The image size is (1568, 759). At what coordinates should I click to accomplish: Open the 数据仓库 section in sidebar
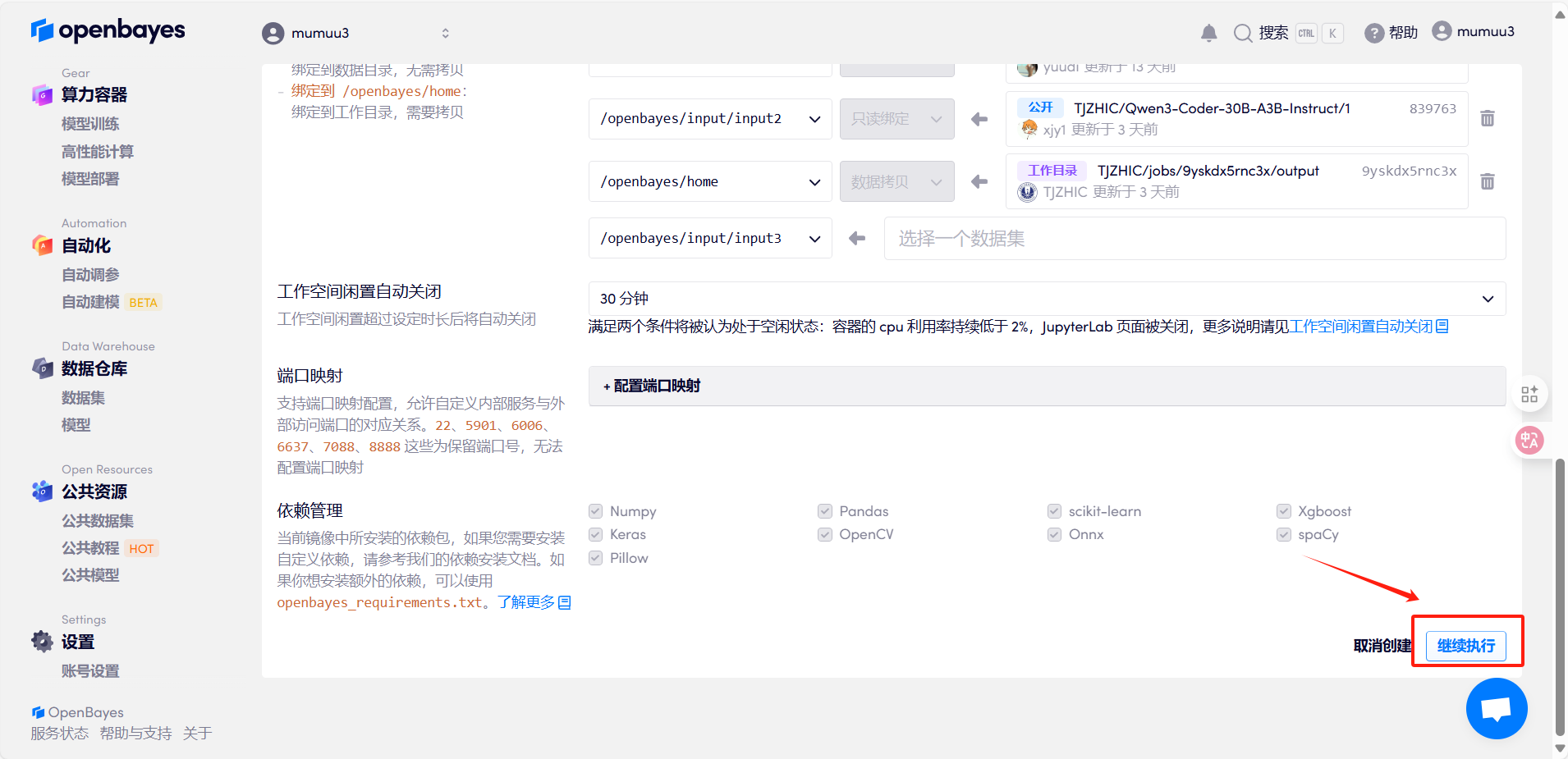point(93,368)
